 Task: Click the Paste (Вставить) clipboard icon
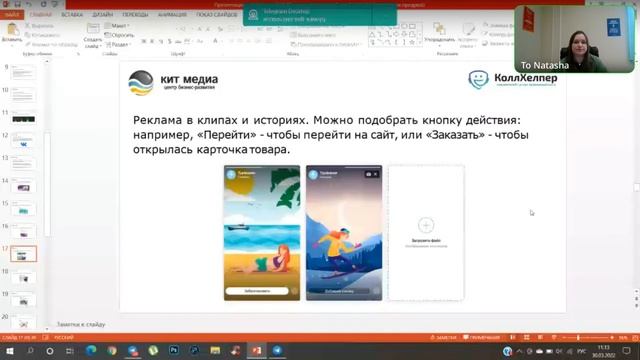(12, 29)
